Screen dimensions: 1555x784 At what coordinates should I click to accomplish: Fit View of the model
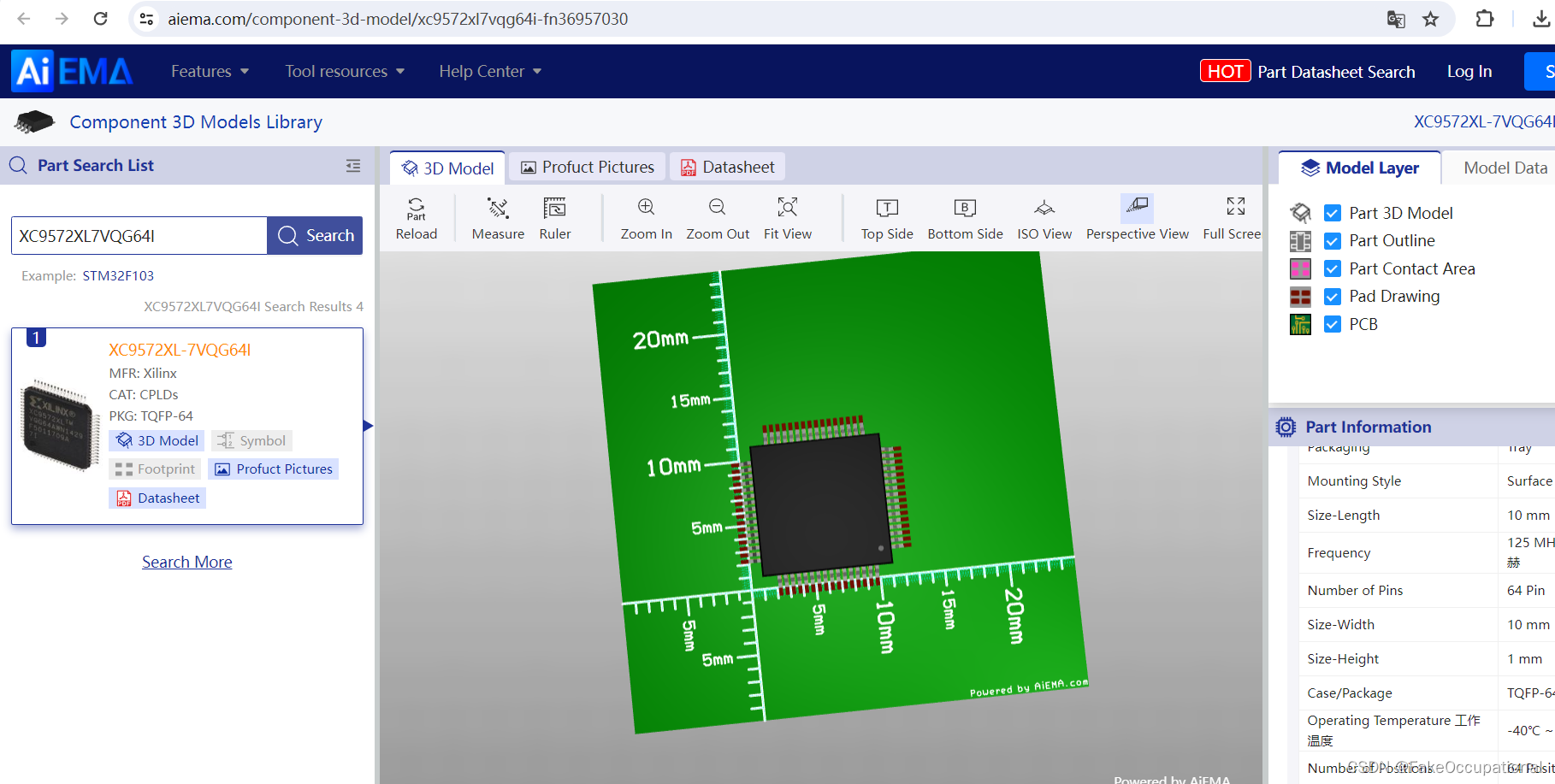coord(788,218)
